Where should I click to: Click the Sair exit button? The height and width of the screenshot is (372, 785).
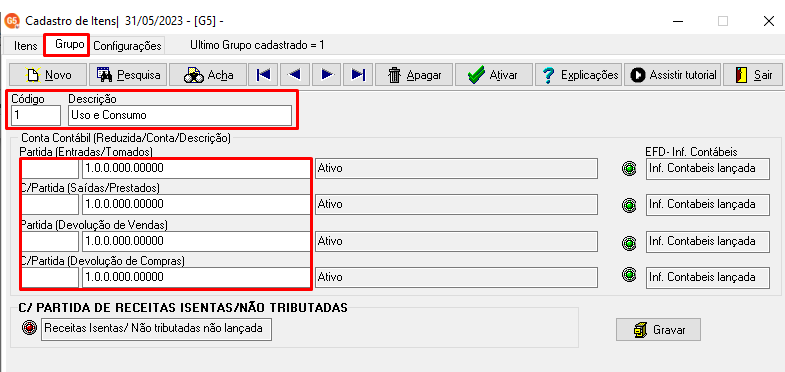tap(753, 75)
